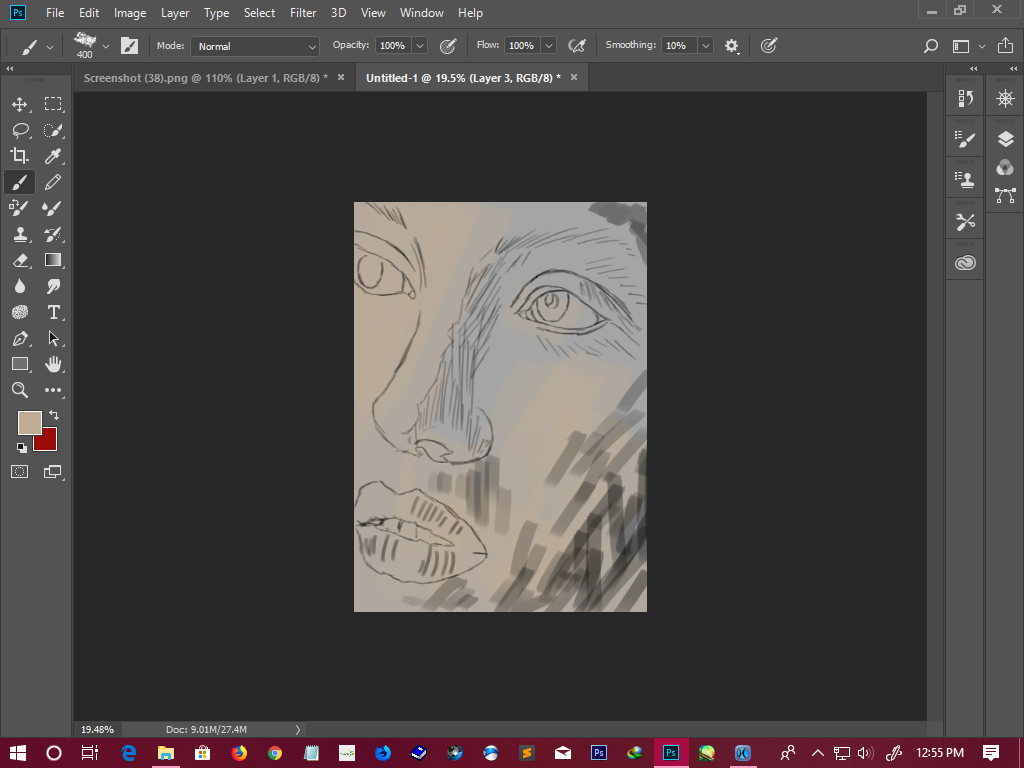Image resolution: width=1024 pixels, height=768 pixels.
Task: Select the Brush tool in toolbox
Action: click(20, 182)
